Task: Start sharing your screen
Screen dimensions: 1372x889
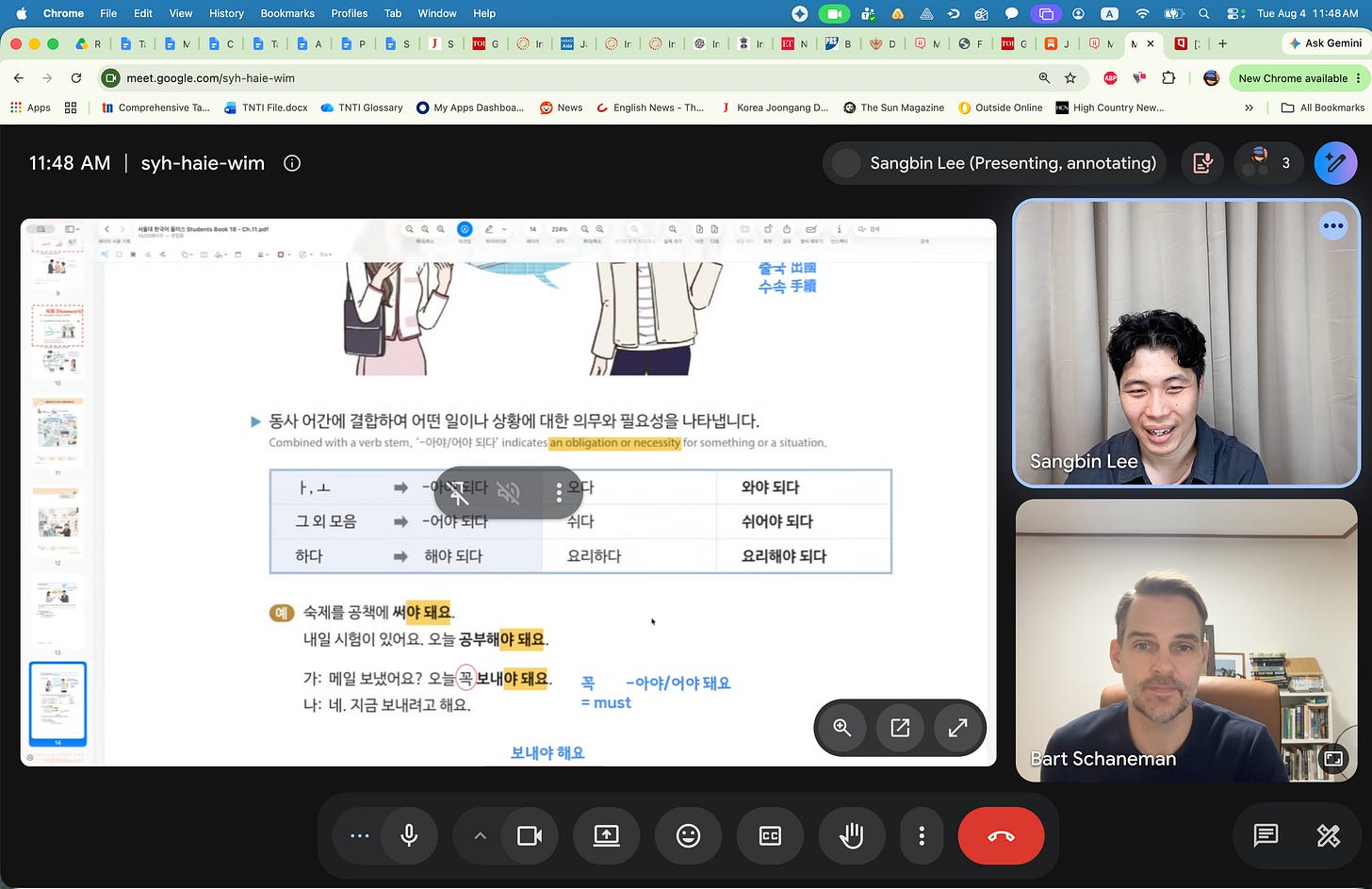Action: [x=606, y=835]
